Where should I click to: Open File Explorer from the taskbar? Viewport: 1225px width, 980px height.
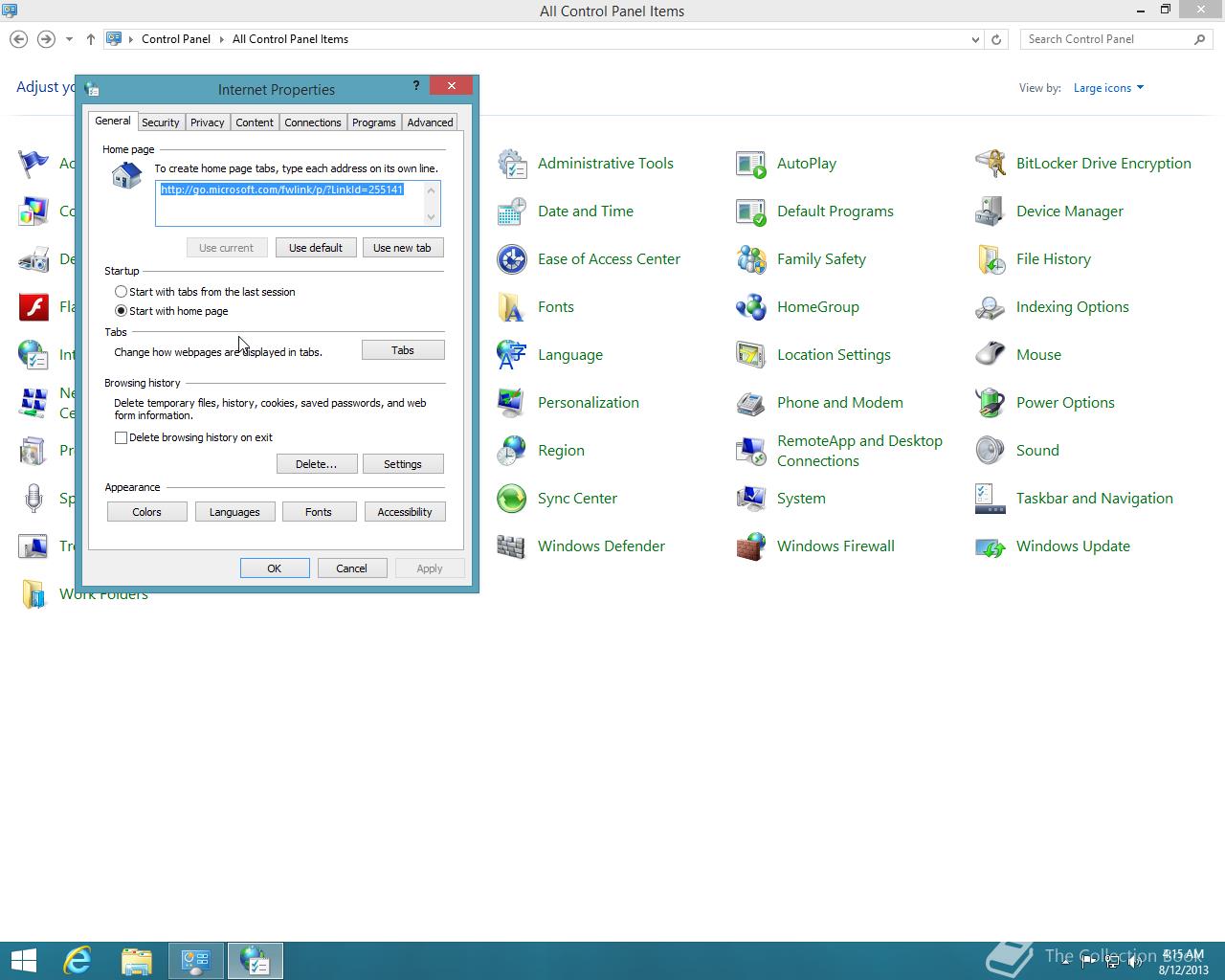pos(137,961)
